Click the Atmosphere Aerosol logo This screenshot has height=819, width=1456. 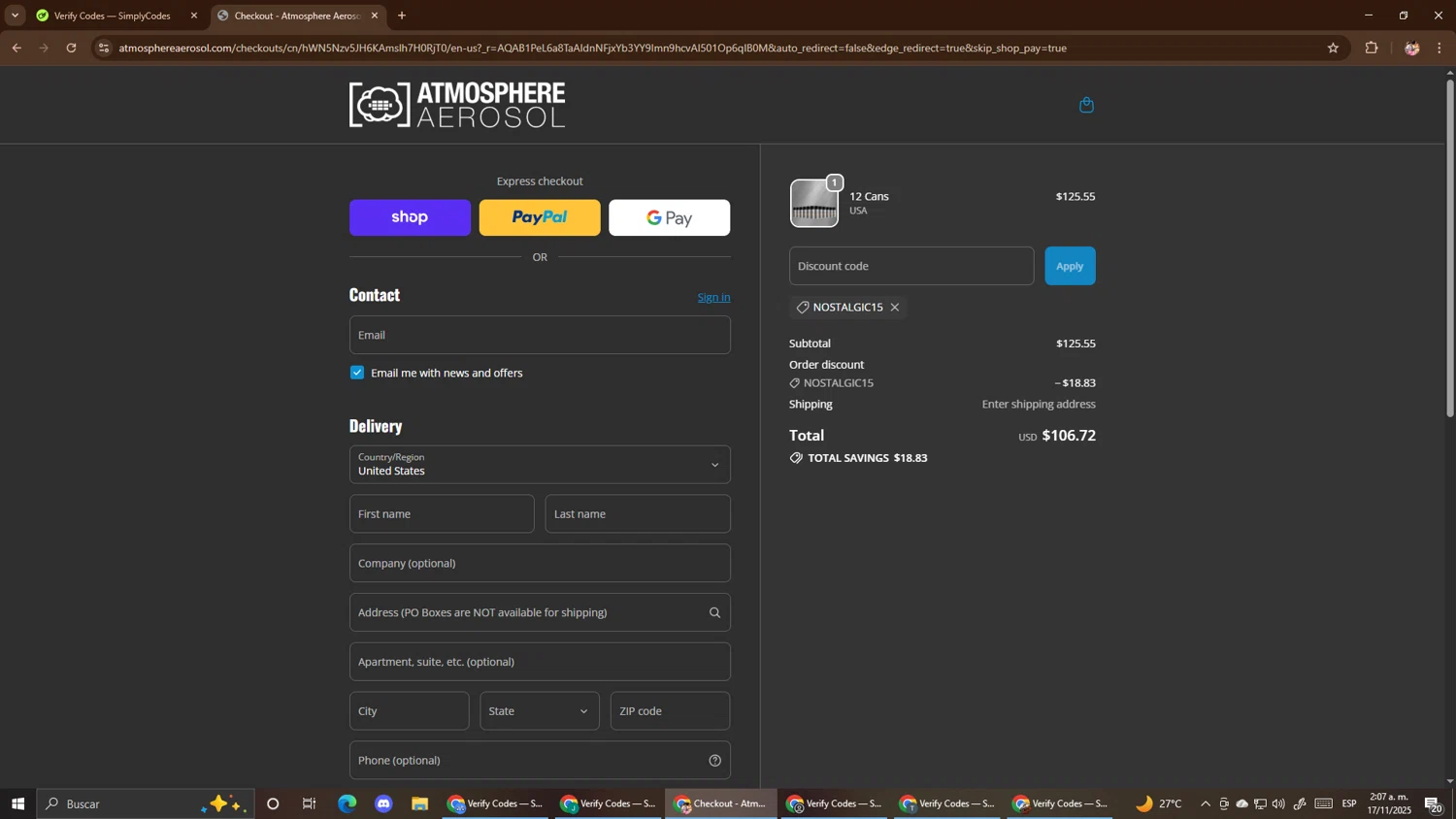pyautogui.click(x=457, y=105)
